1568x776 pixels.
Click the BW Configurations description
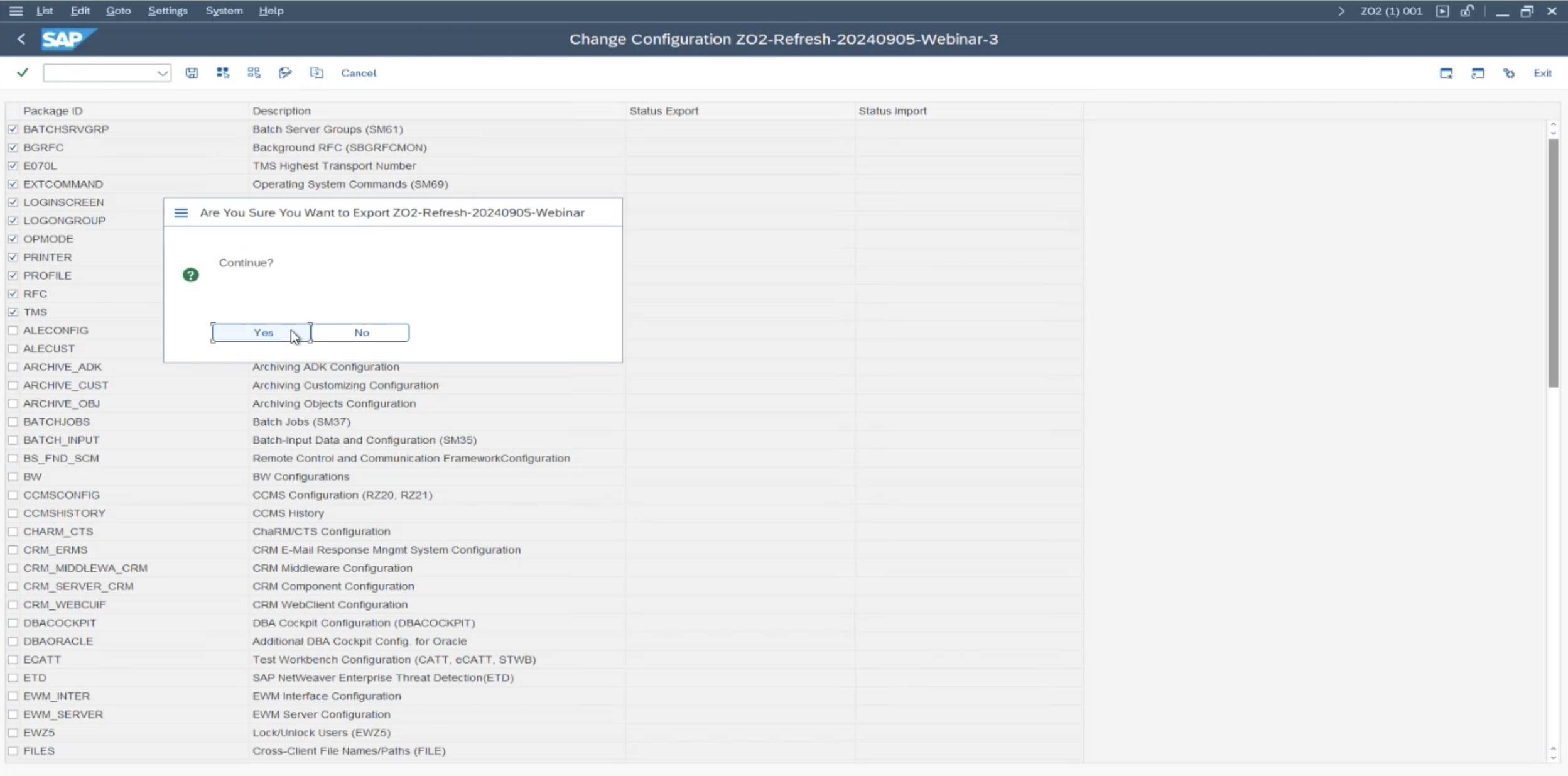[x=301, y=476]
